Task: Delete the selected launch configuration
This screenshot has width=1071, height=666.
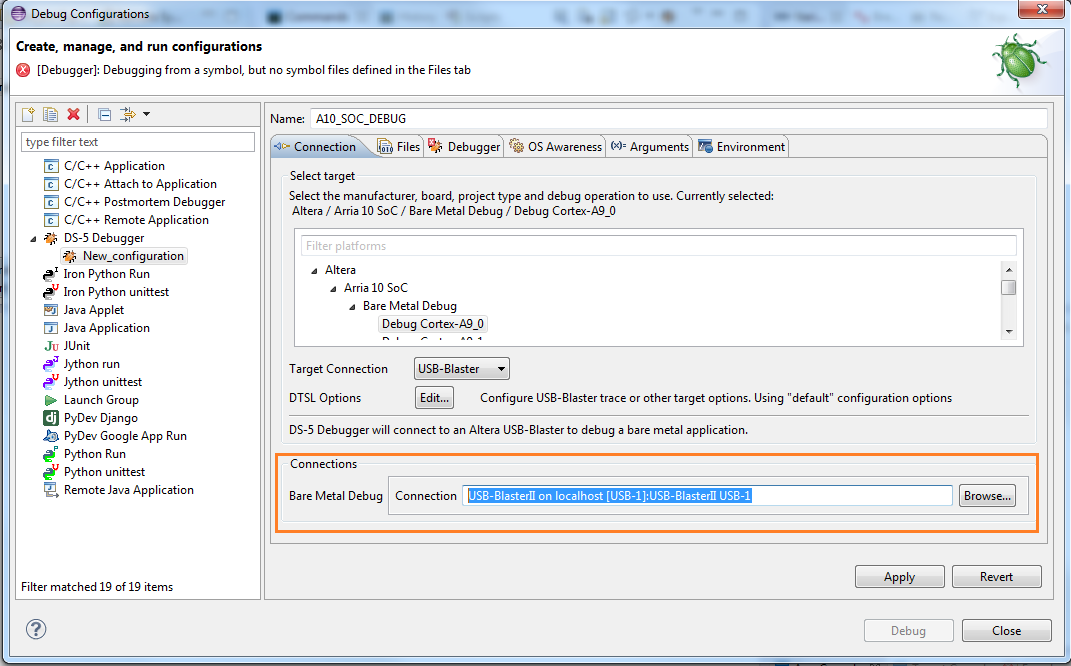Action: (x=74, y=114)
